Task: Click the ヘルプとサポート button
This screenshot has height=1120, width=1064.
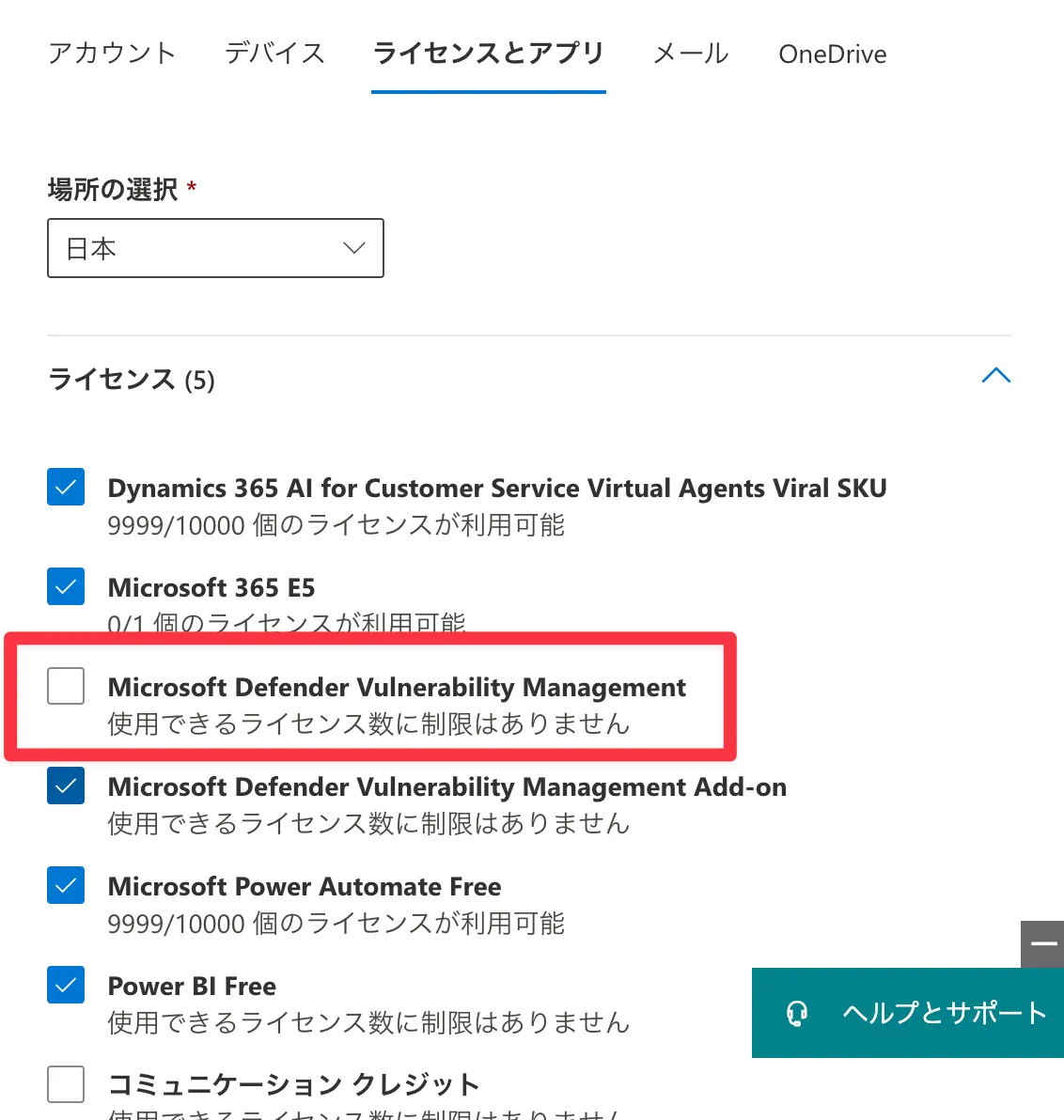Action: pos(944,1013)
